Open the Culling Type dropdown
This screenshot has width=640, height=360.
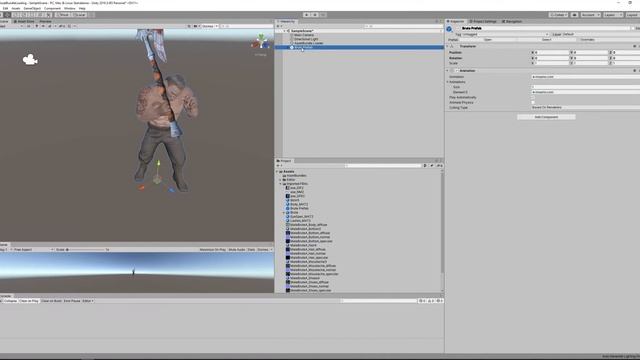pos(586,107)
